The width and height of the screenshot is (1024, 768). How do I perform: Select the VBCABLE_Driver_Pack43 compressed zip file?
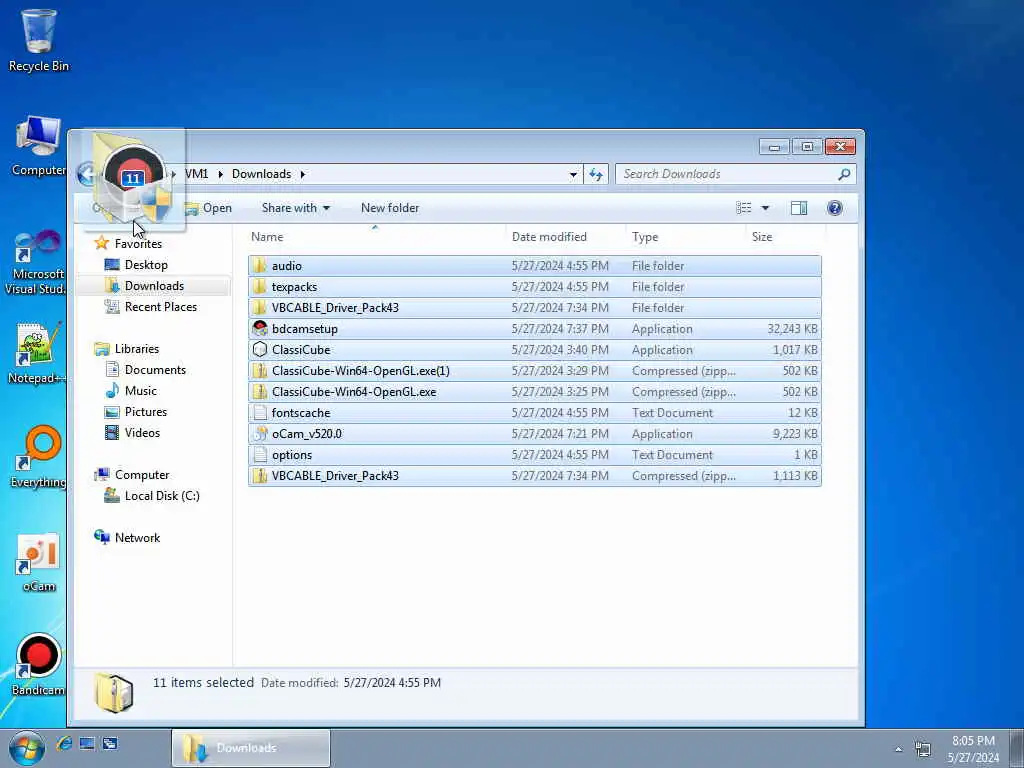click(534, 475)
